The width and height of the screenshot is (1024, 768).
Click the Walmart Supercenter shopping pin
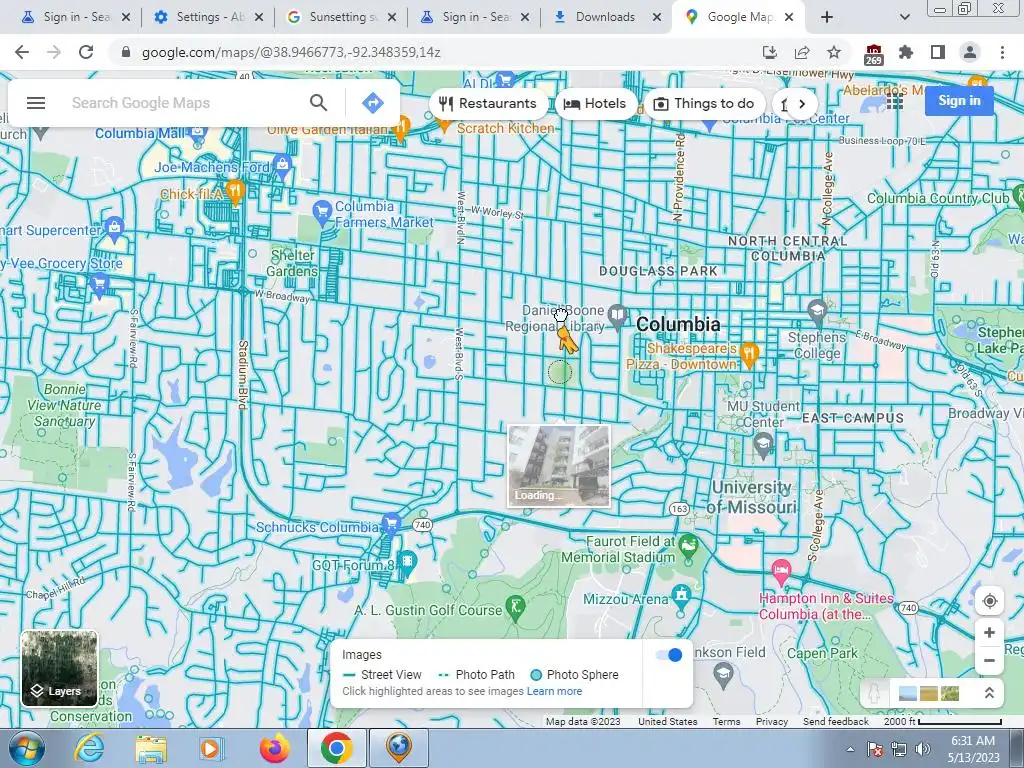click(115, 229)
